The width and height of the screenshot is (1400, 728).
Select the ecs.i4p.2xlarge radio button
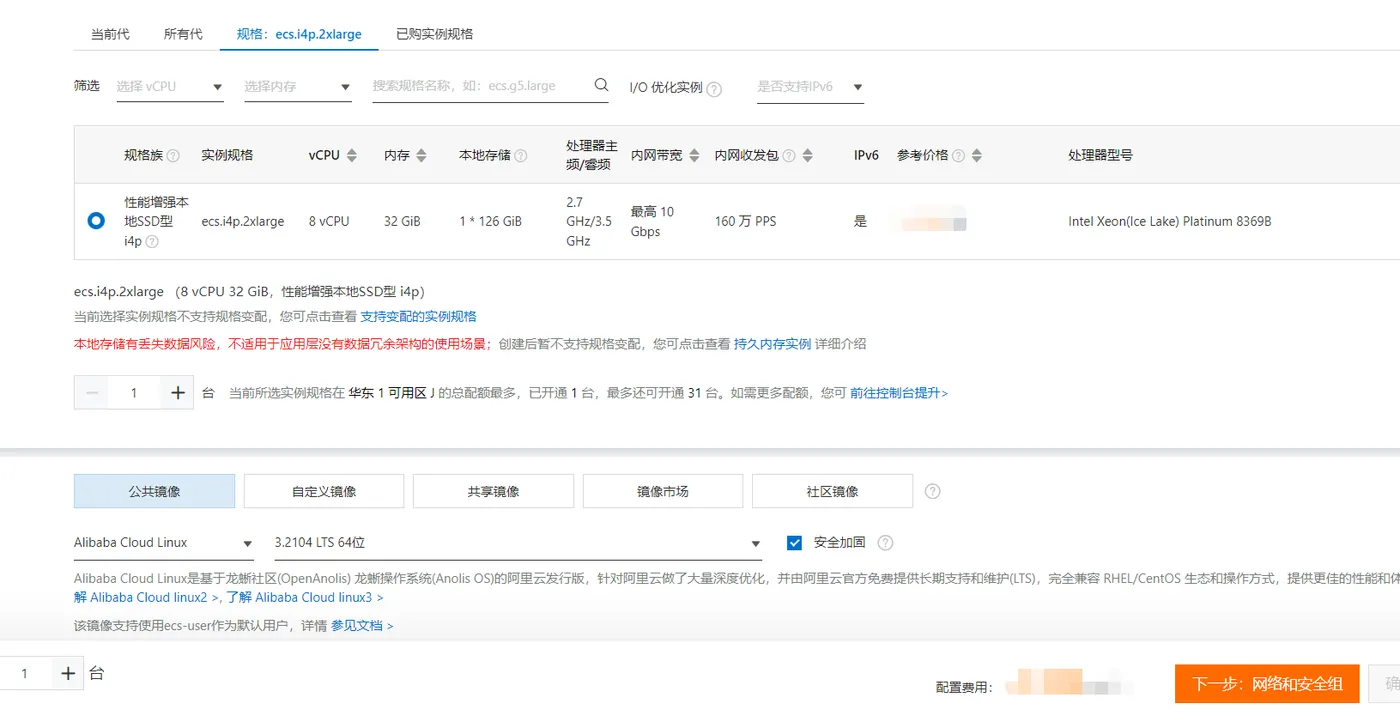(x=96, y=221)
